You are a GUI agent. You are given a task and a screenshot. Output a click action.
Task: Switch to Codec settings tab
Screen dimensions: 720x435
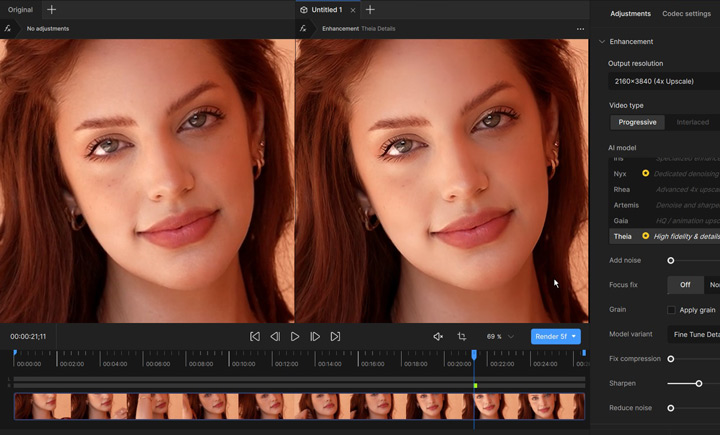pyautogui.click(x=686, y=14)
